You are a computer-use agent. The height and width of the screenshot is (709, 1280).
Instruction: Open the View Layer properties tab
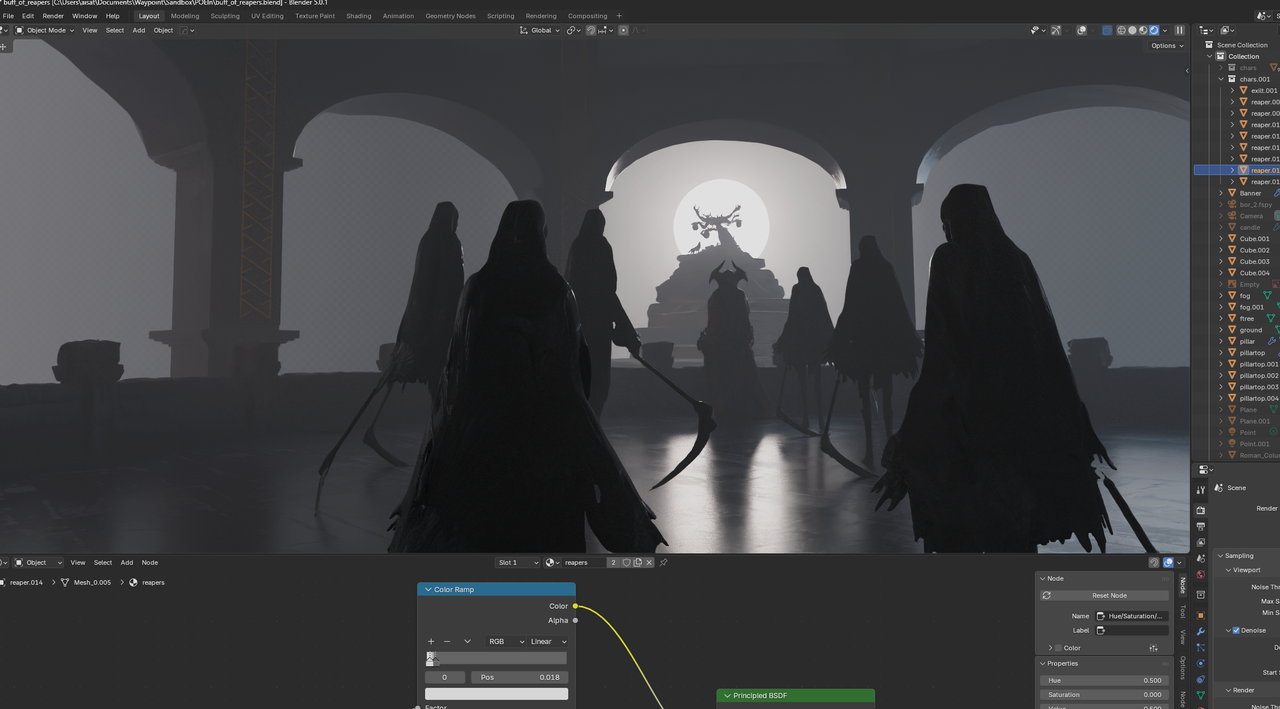pos(1201,542)
